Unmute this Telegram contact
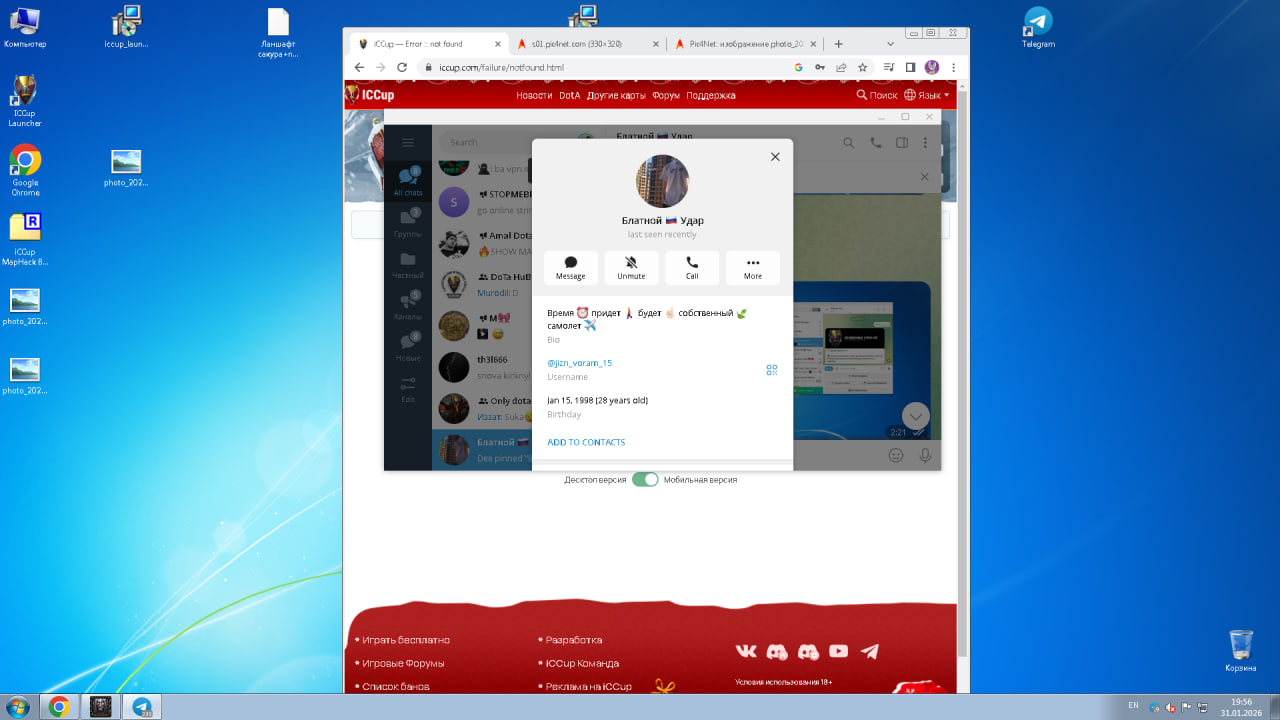The height and width of the screenshot is (720, 1280). [631, 268]
